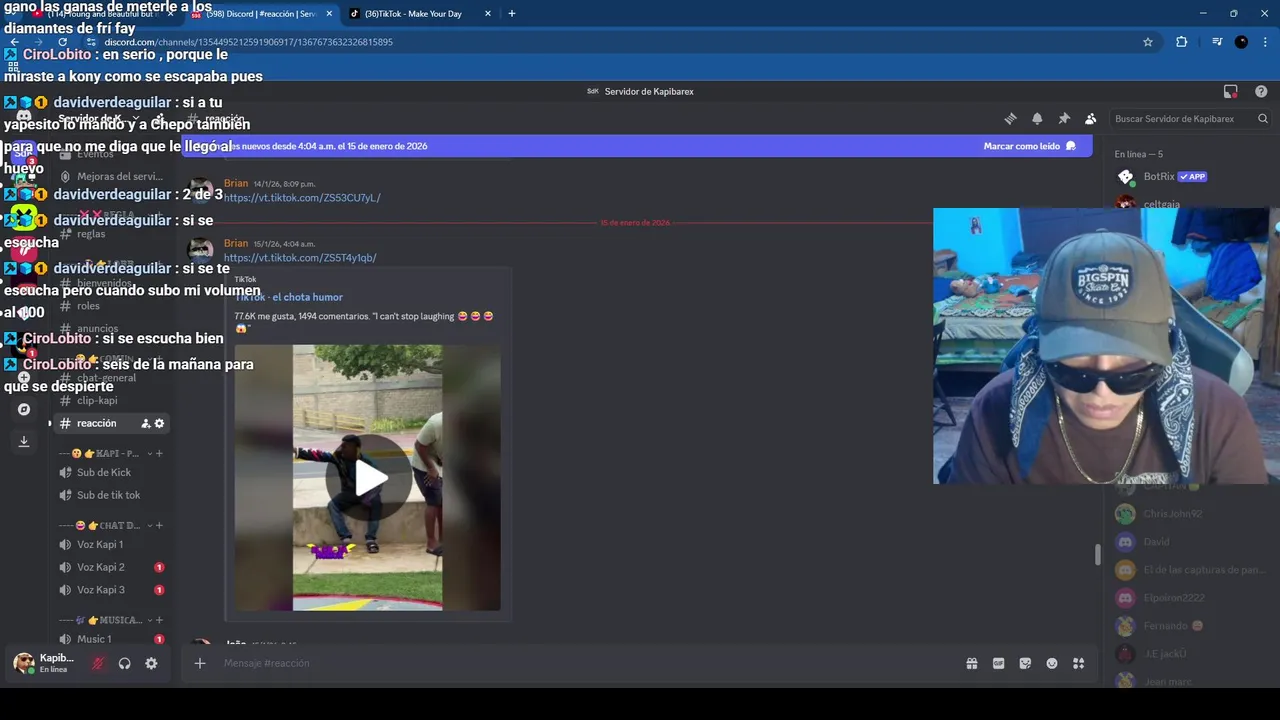Open the first vt.tiktok.com link from Brian
The width and height of the screenshot is (1280, 720).
pos(302,198)
